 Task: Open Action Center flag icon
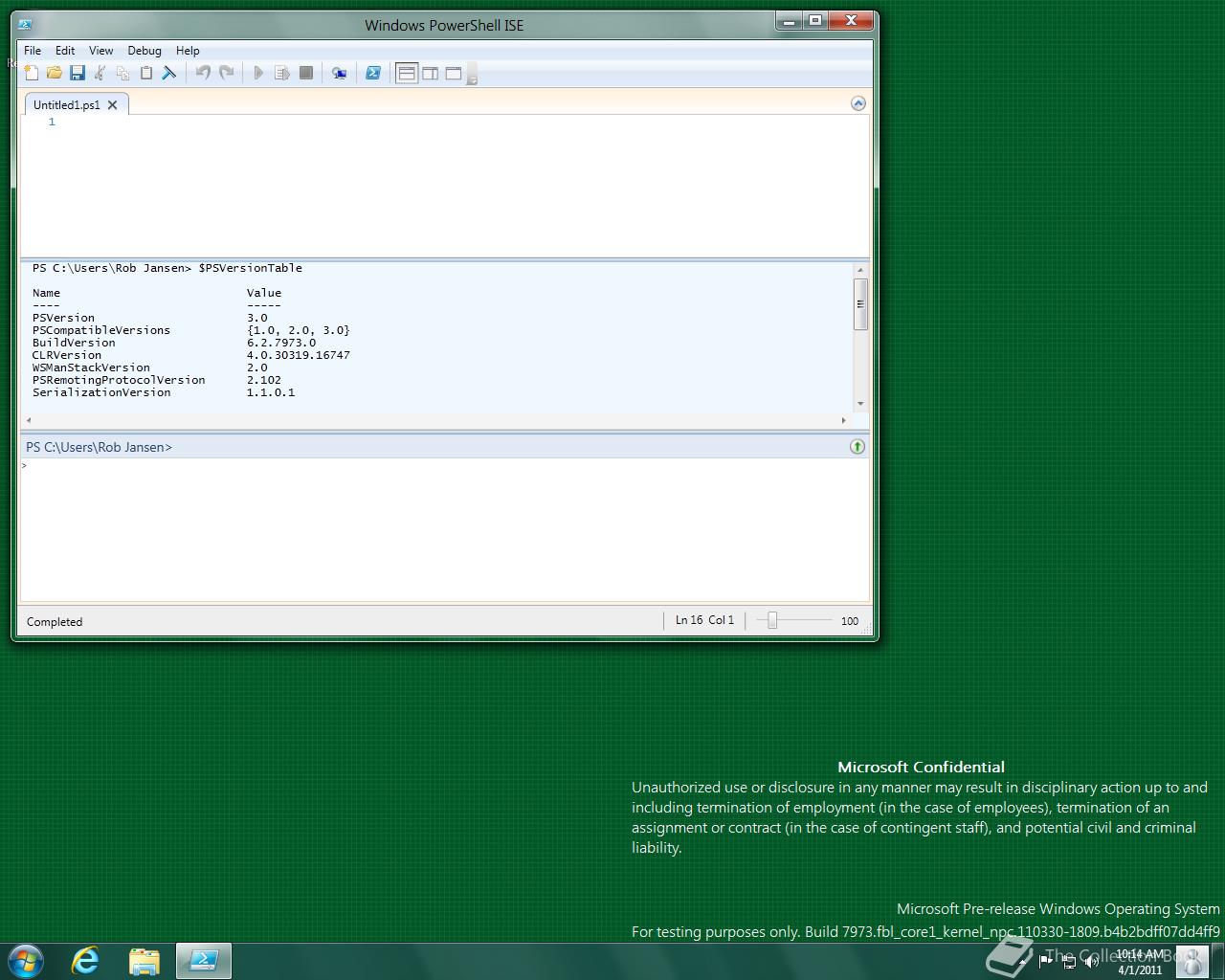click(1046, 962)
